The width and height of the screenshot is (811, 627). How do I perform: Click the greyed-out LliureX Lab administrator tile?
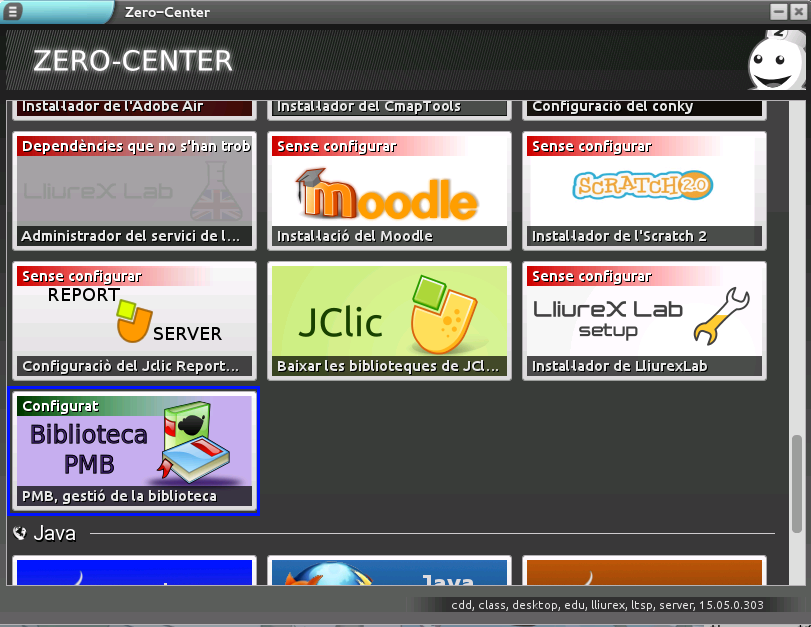point(134,191)
